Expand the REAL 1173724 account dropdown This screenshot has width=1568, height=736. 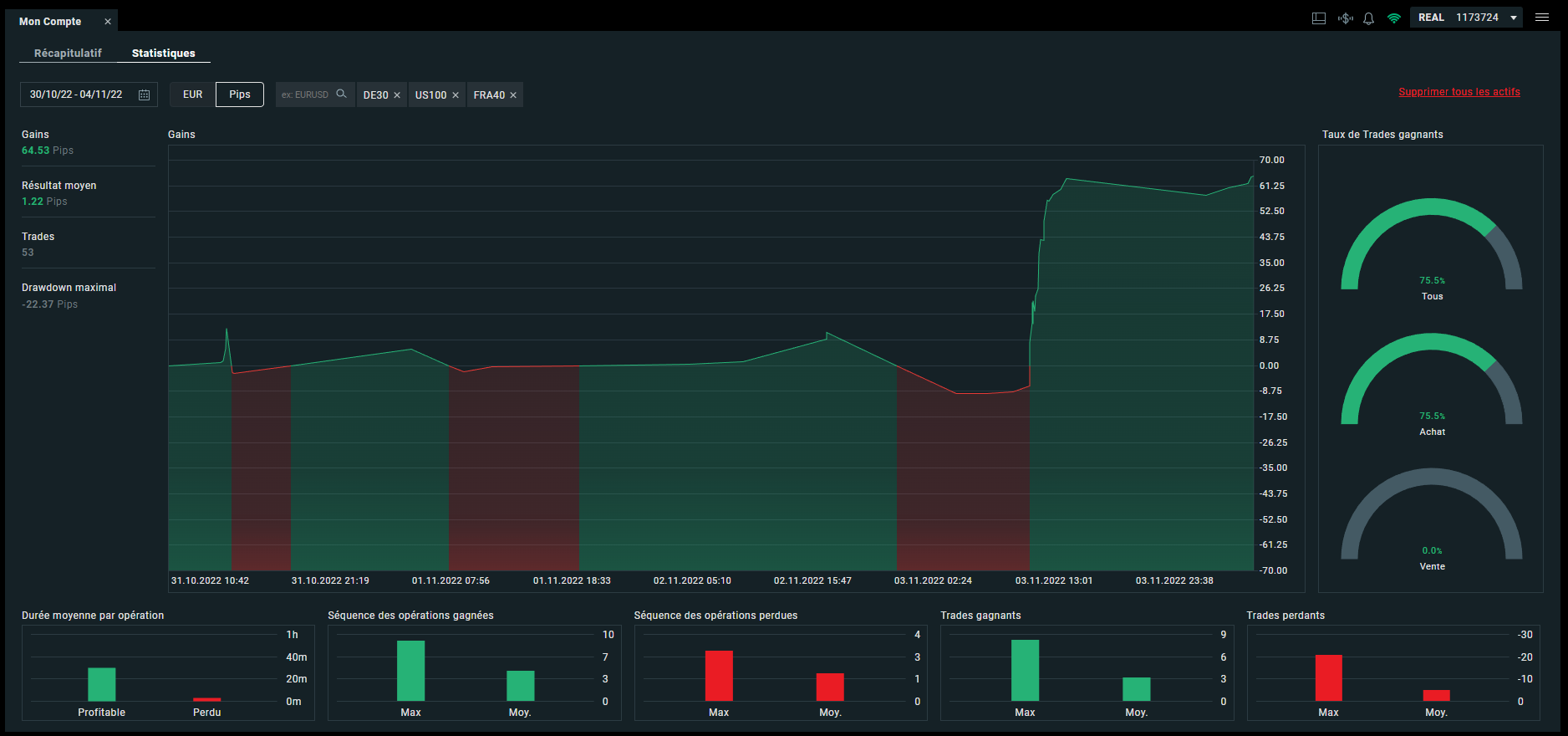pyautogui.click(x=1467, y=18)
